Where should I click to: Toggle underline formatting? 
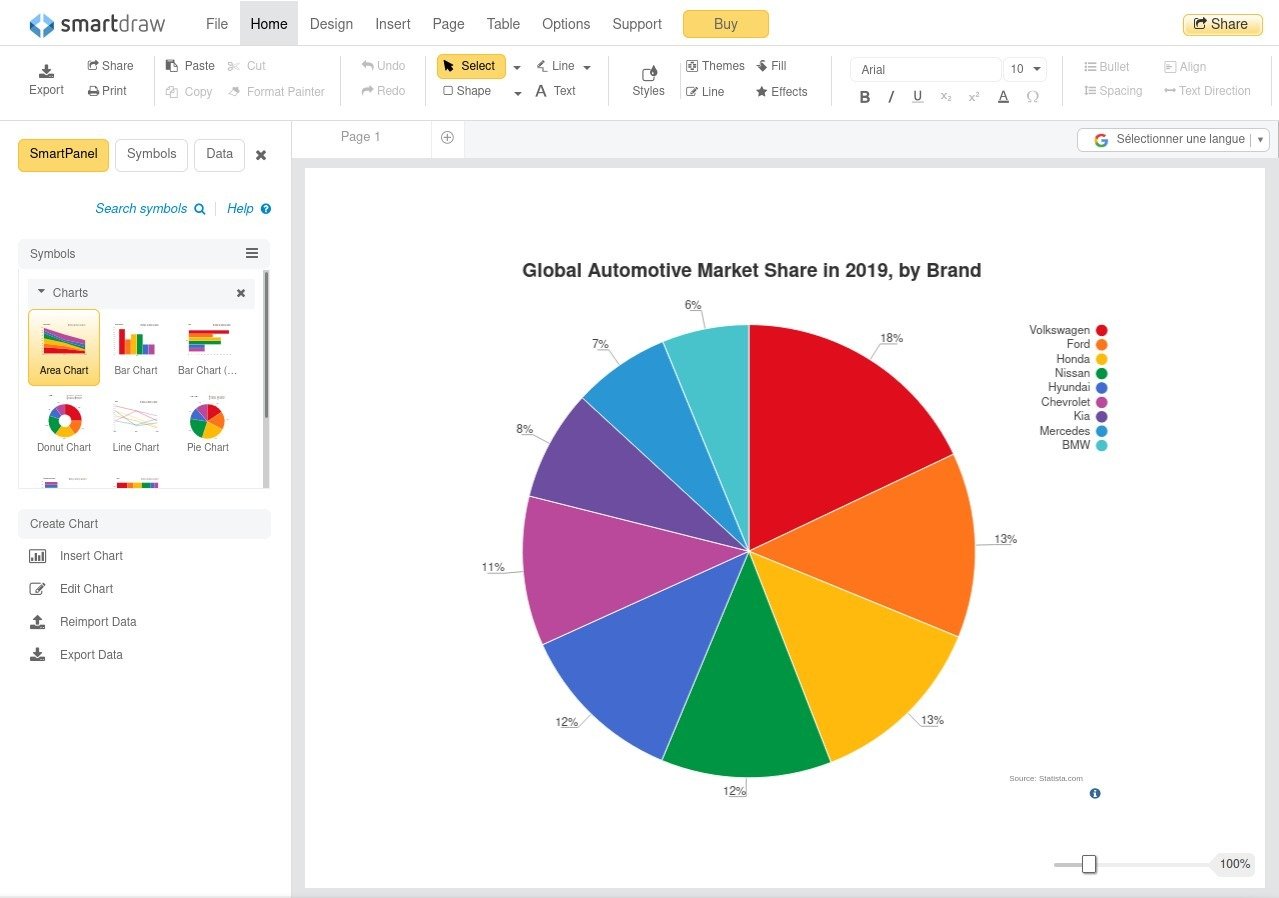tap(917, 97)
